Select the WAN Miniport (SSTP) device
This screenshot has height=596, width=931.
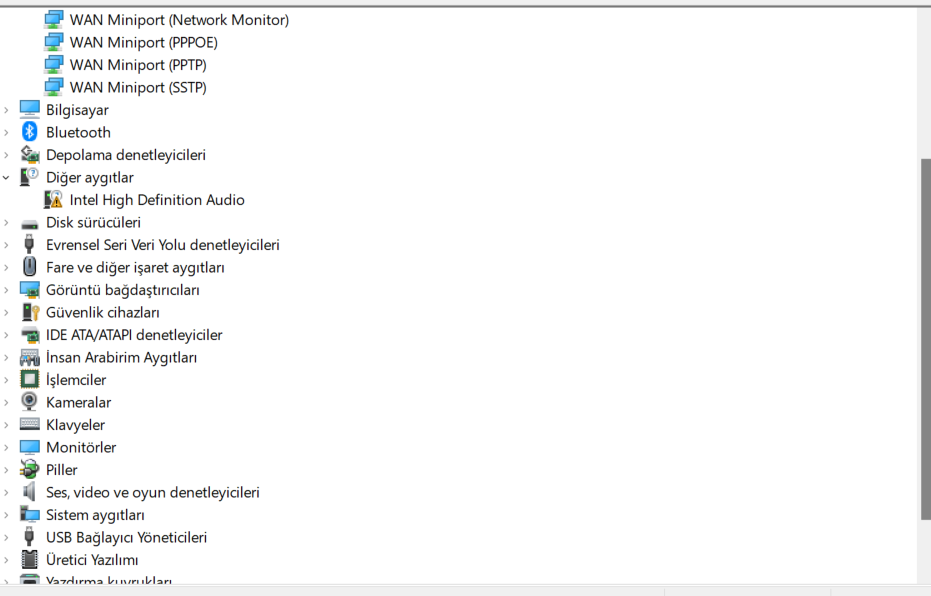pos(138,87)
